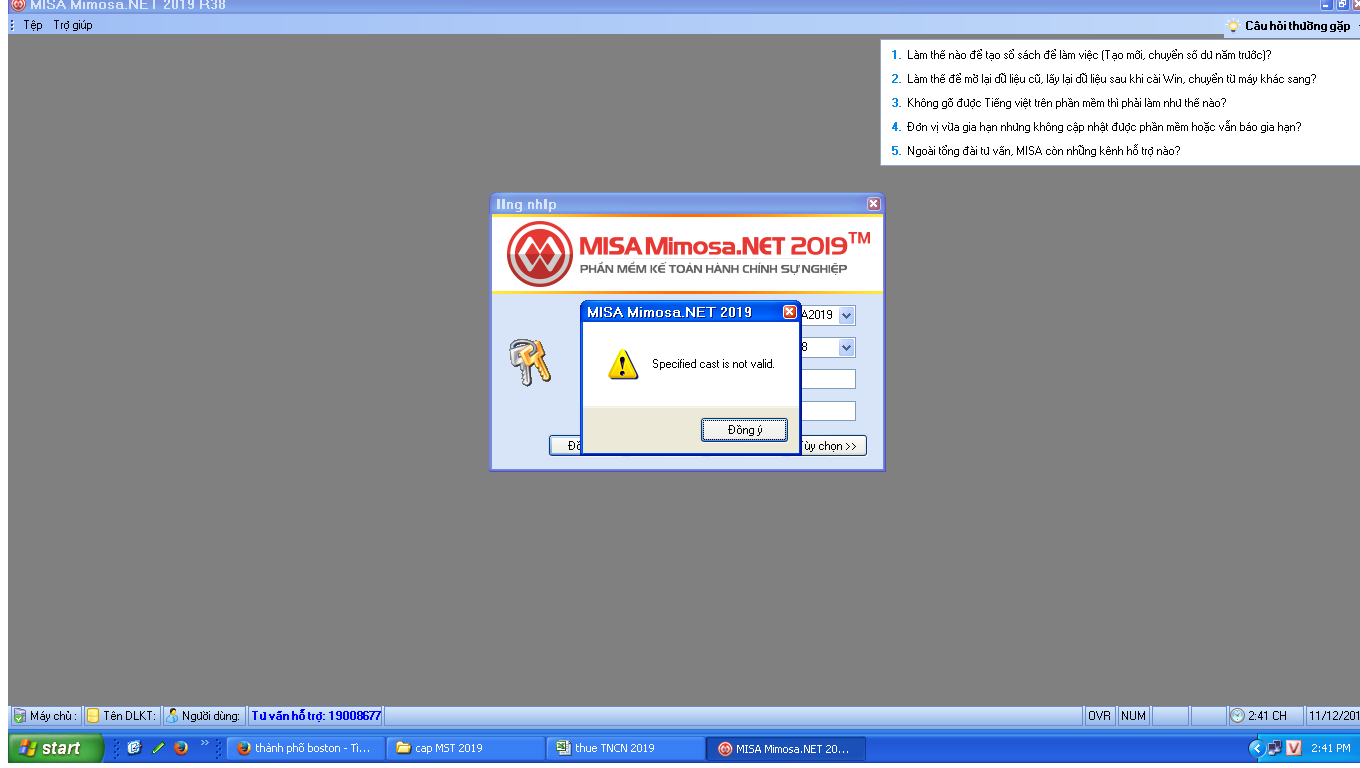Open the Tệp menu
This screenshot has width=1360, height=768.
33,25
